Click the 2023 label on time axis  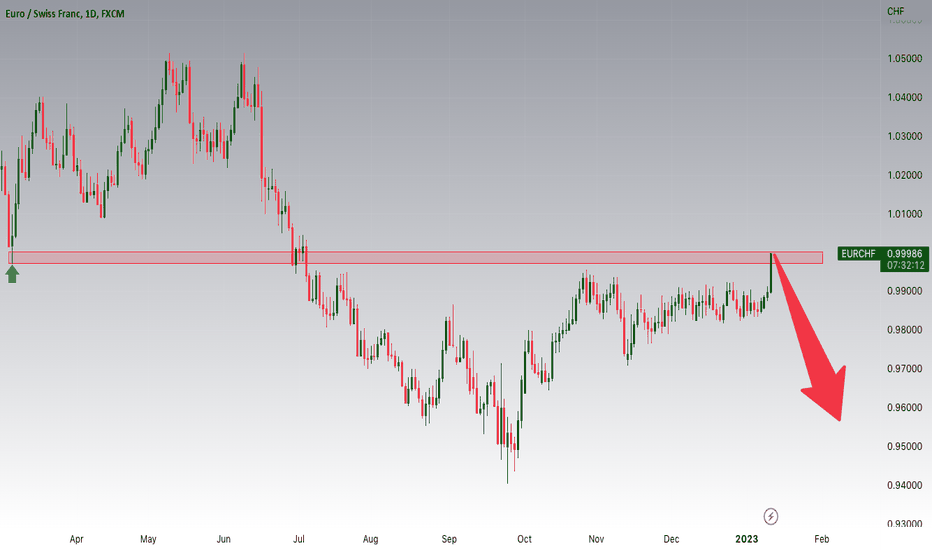(747, 539)
